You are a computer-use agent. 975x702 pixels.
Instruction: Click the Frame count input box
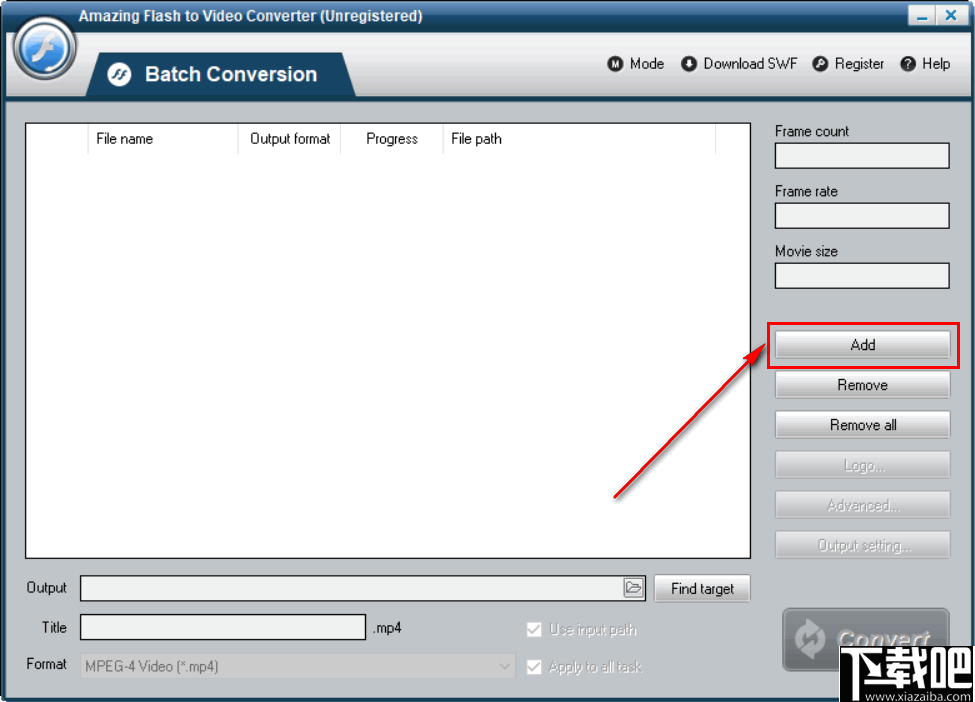[861, 156]
